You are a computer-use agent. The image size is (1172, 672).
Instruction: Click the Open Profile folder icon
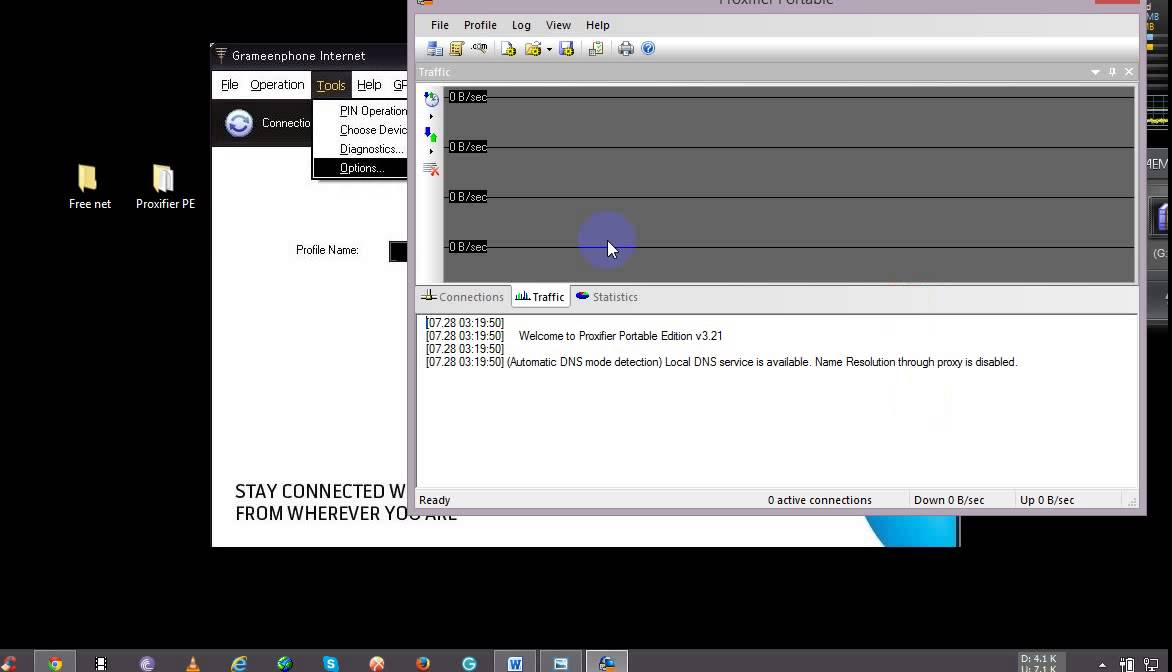pyautogui.click(x=533, y=49)
